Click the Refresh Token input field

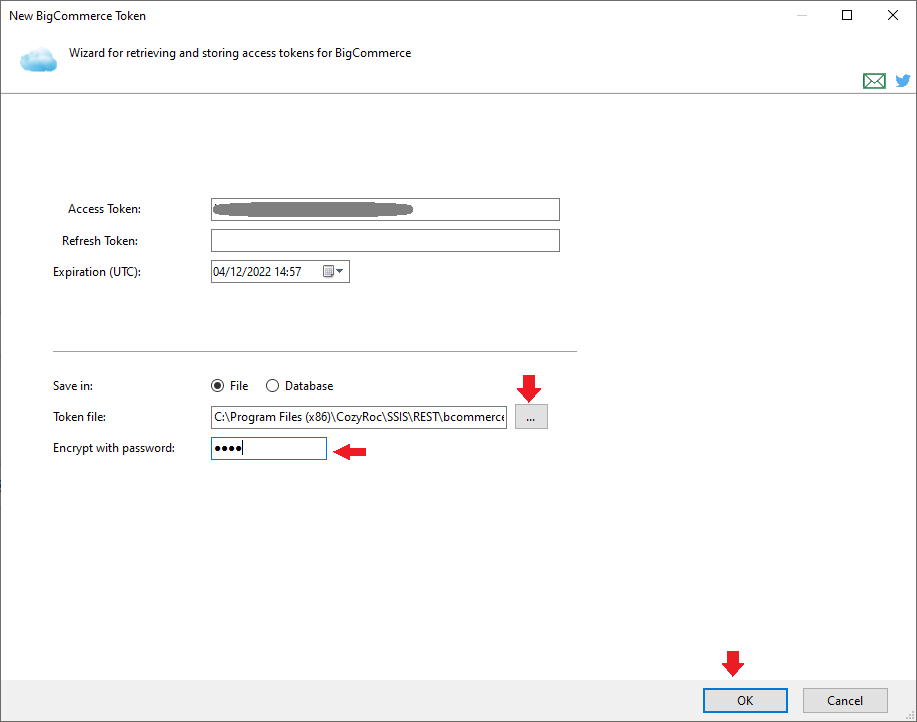[385, 240]
